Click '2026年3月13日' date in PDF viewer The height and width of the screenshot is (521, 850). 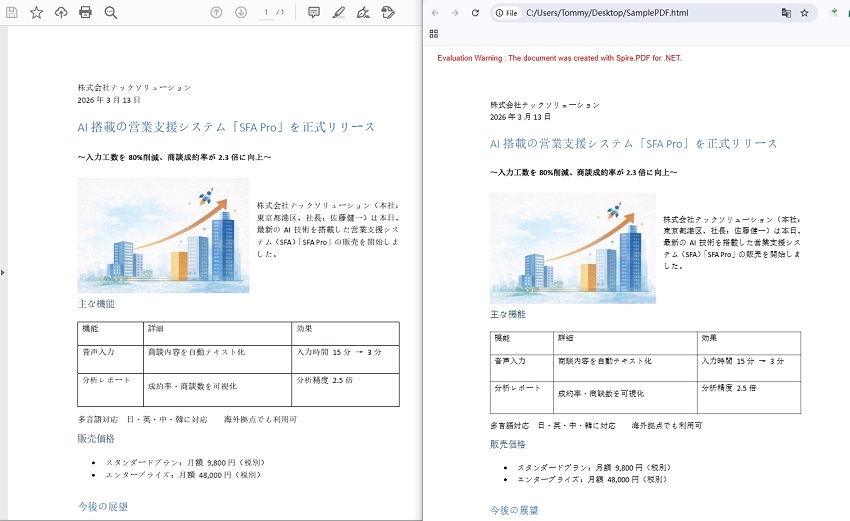click(x=109, y=100)
